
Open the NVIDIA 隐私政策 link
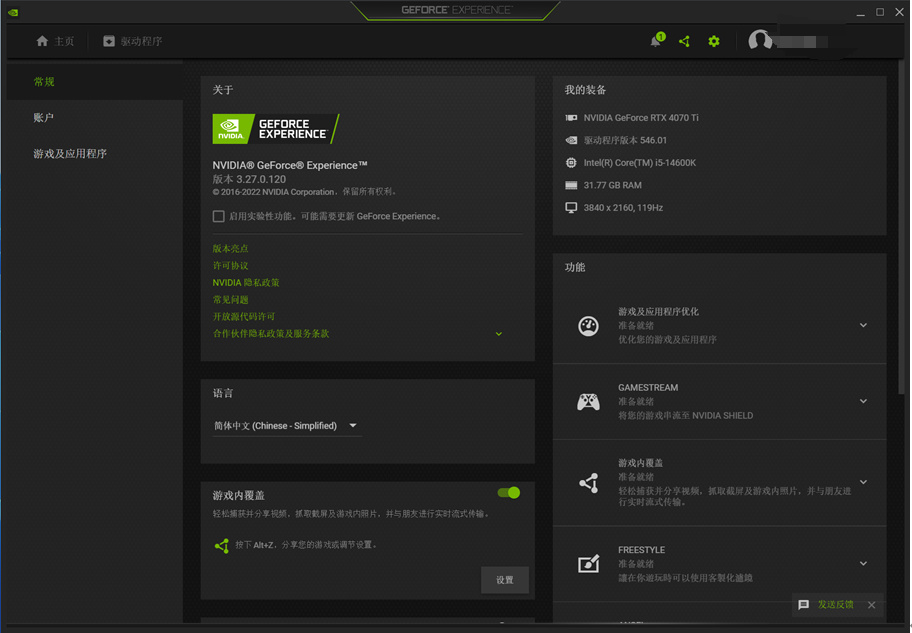coord(245,282)
